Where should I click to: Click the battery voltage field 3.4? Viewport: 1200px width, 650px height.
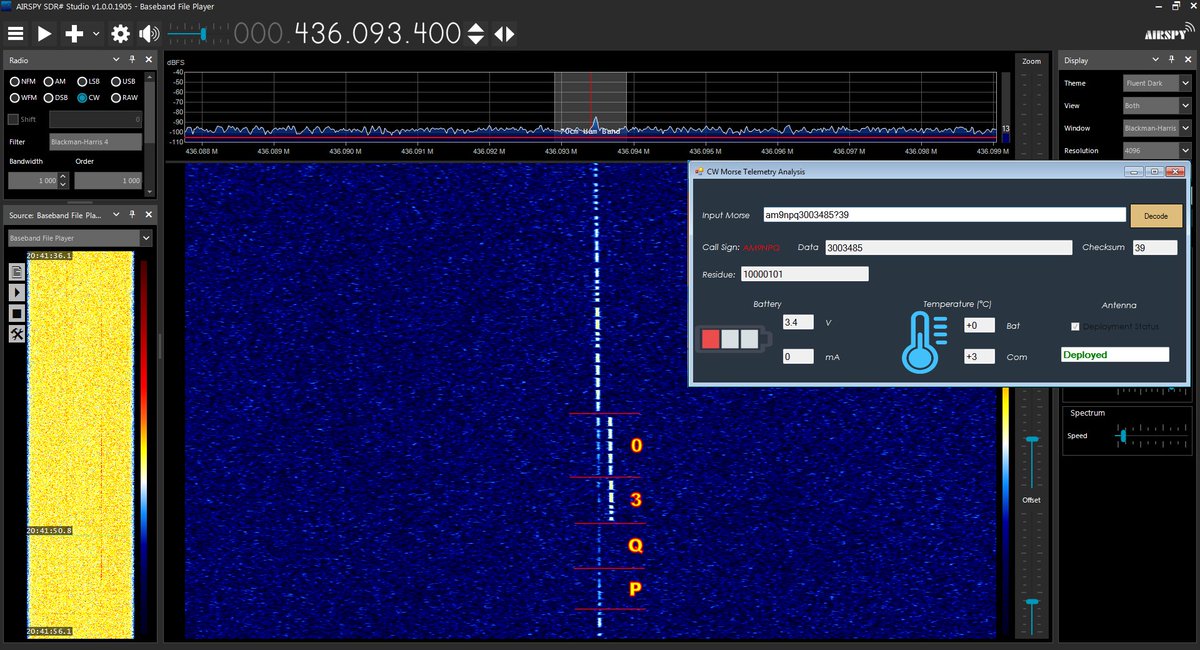coord(798,323)
